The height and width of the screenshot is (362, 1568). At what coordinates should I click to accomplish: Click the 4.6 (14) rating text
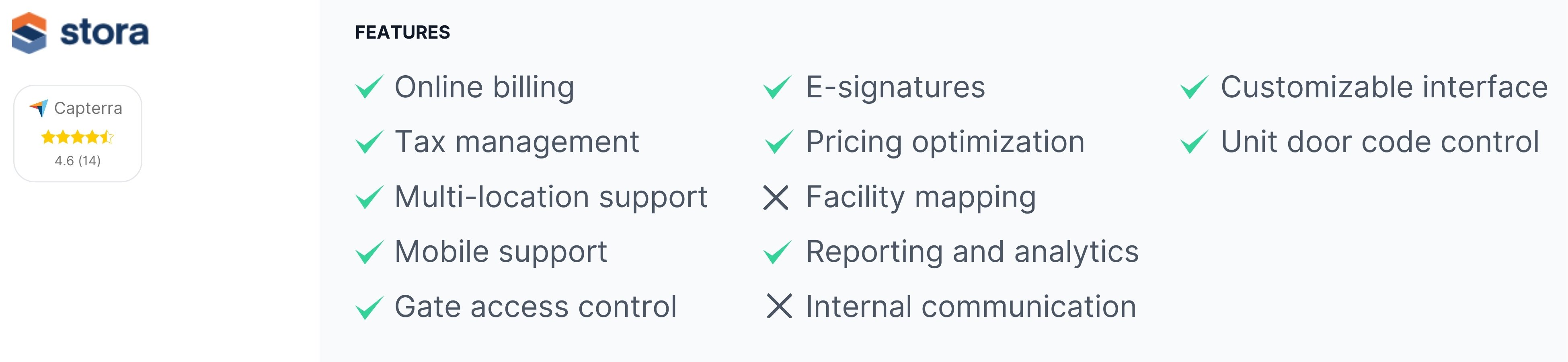tap(78, 161)
